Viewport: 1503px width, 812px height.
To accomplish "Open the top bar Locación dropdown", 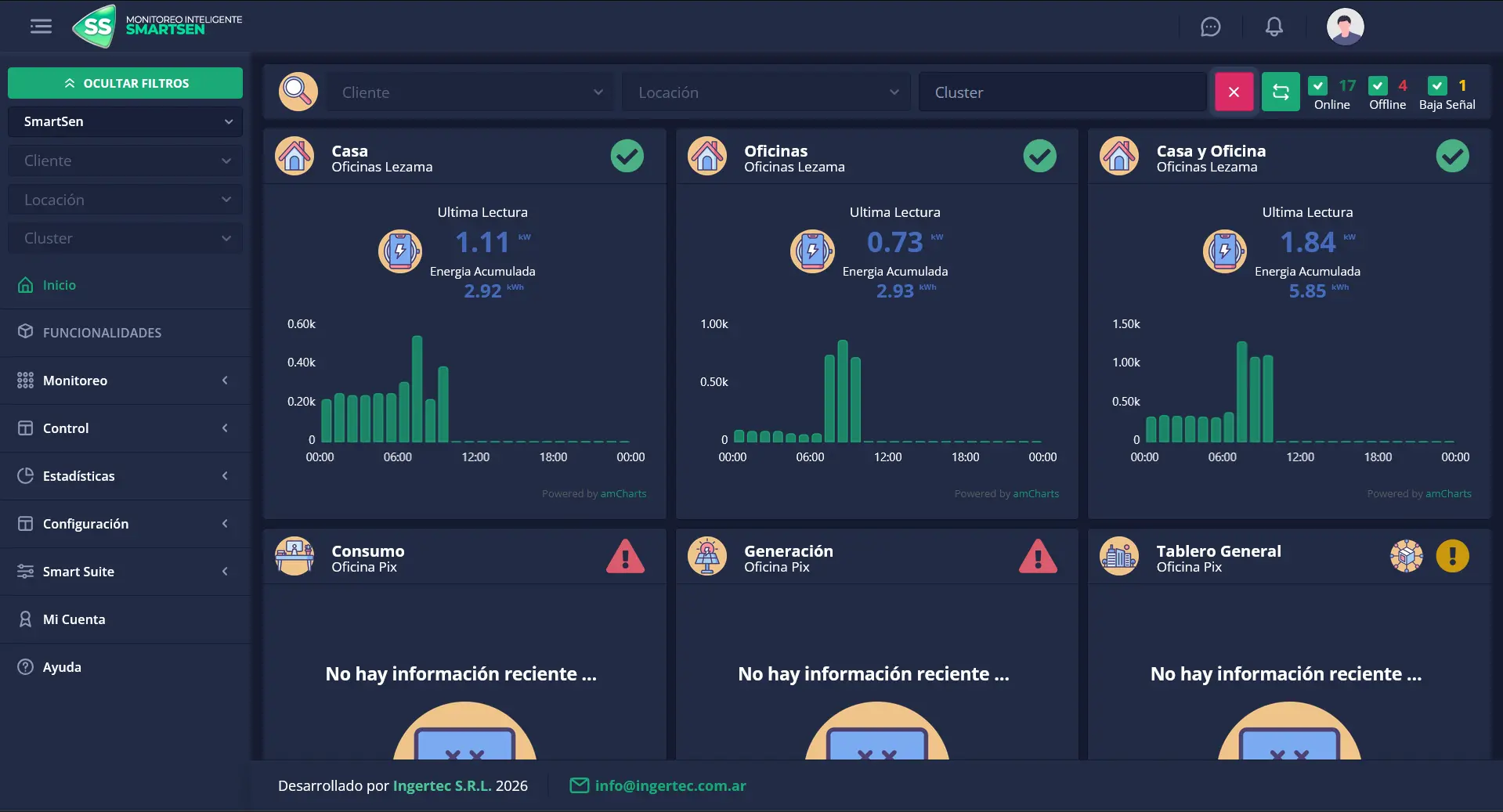I will click(x=767, y=92).
